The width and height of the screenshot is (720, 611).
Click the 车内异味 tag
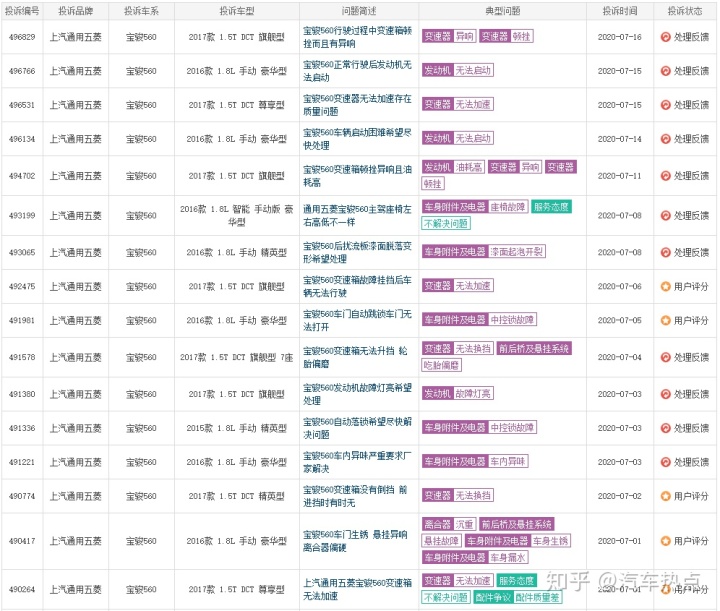point(508,461)
